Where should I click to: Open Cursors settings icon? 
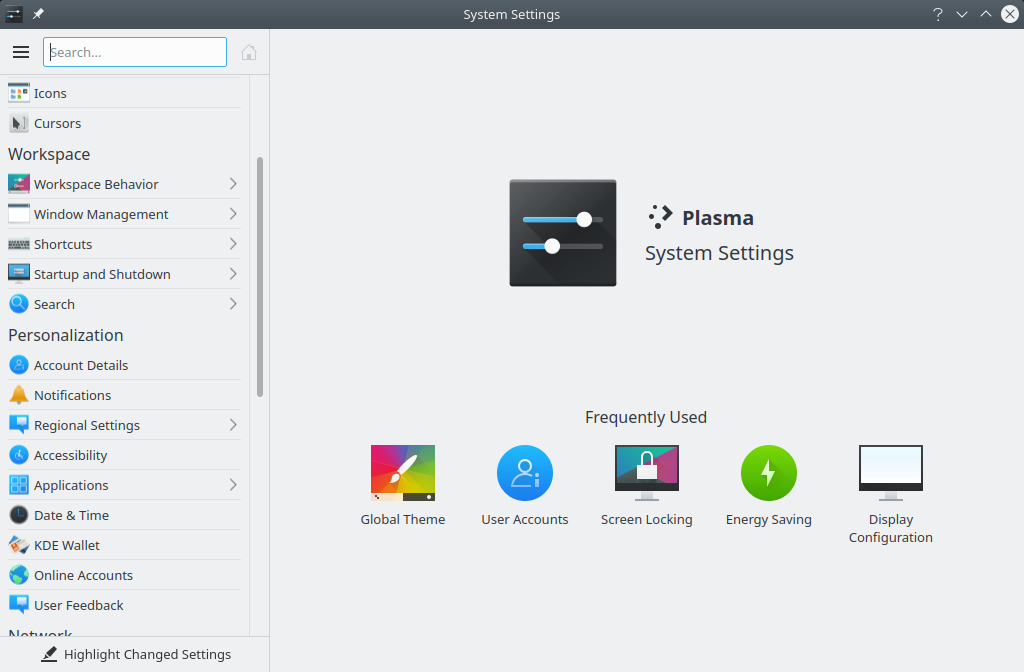coord(19,123)
